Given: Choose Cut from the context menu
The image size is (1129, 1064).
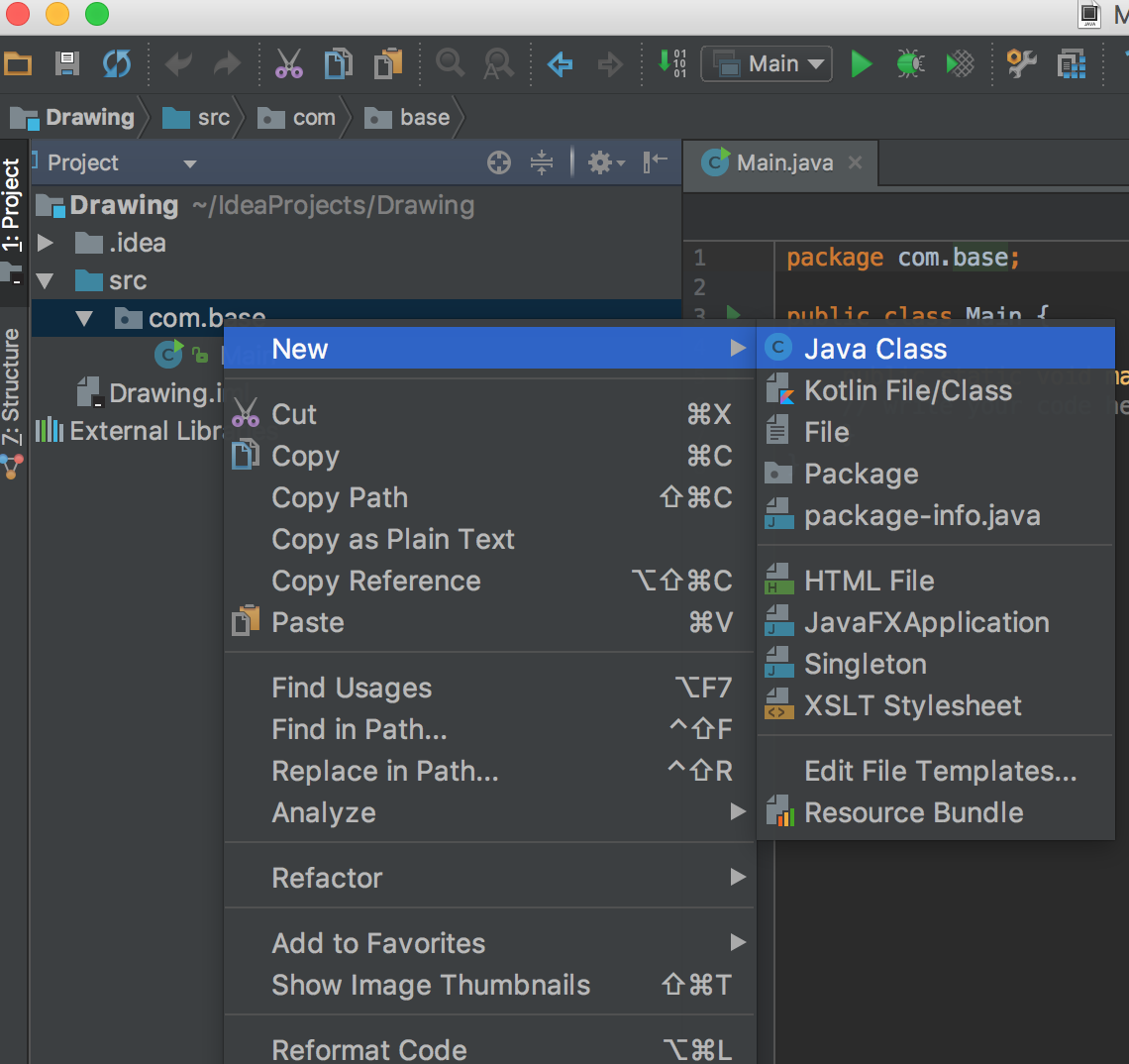Looking at the screenshot, I should [x=490, y=414].
